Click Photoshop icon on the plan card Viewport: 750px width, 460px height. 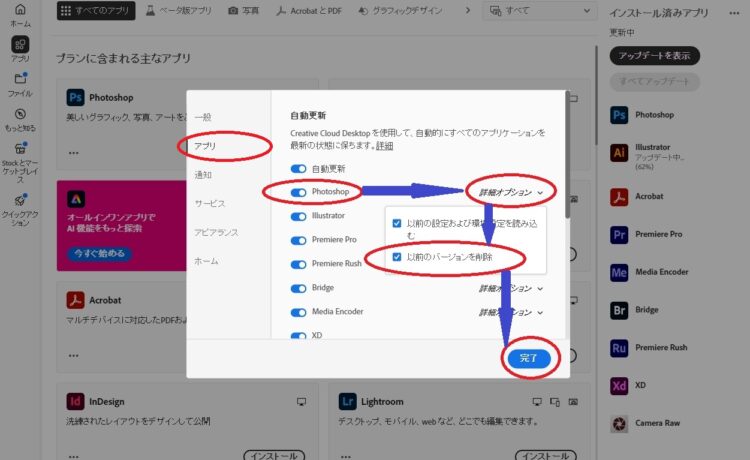75,97
